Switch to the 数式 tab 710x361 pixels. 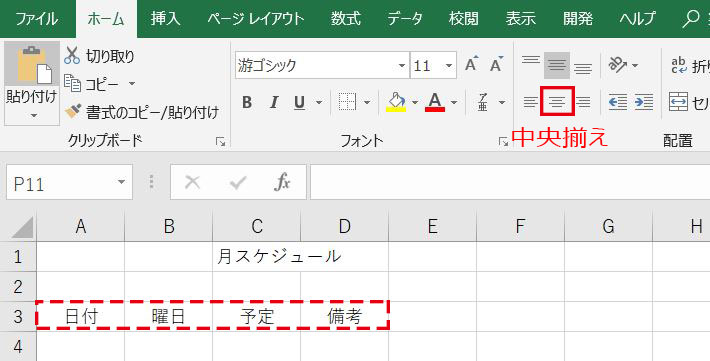pos(345,19)
